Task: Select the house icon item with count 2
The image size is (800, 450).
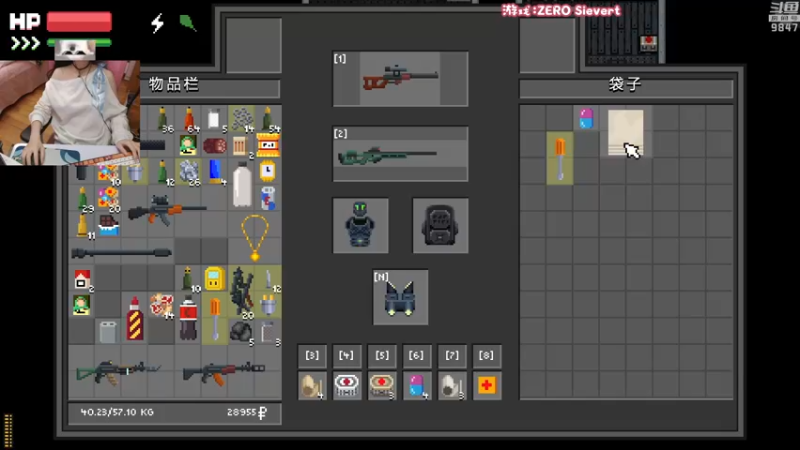Action: coord(82,280)
